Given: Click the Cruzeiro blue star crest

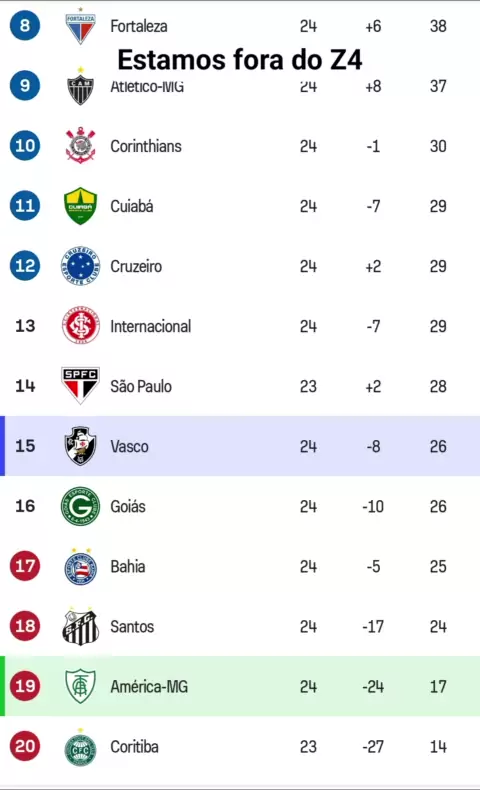Looking at the screenshot, I should [81, 266].
